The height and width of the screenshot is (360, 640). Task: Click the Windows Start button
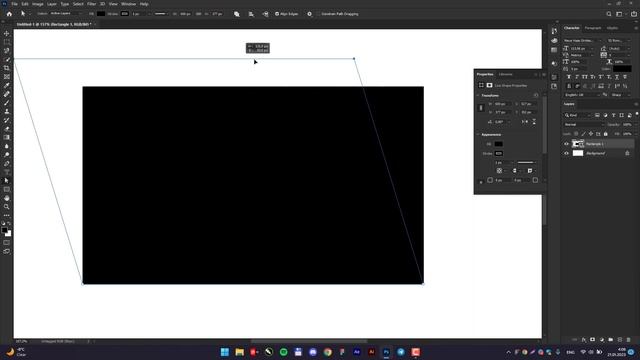point(224,352)
